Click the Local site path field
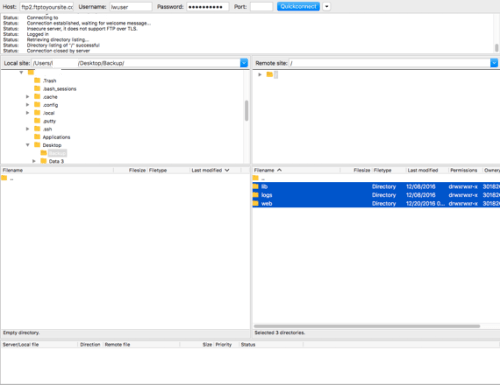Screen dimensions: 500x385 click(136, 63)
